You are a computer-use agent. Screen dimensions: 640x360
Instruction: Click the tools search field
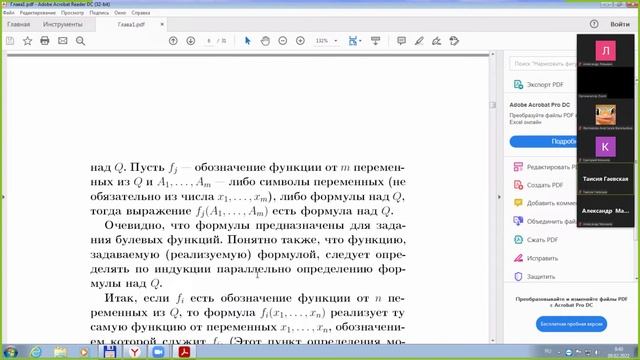click(543, 64)
